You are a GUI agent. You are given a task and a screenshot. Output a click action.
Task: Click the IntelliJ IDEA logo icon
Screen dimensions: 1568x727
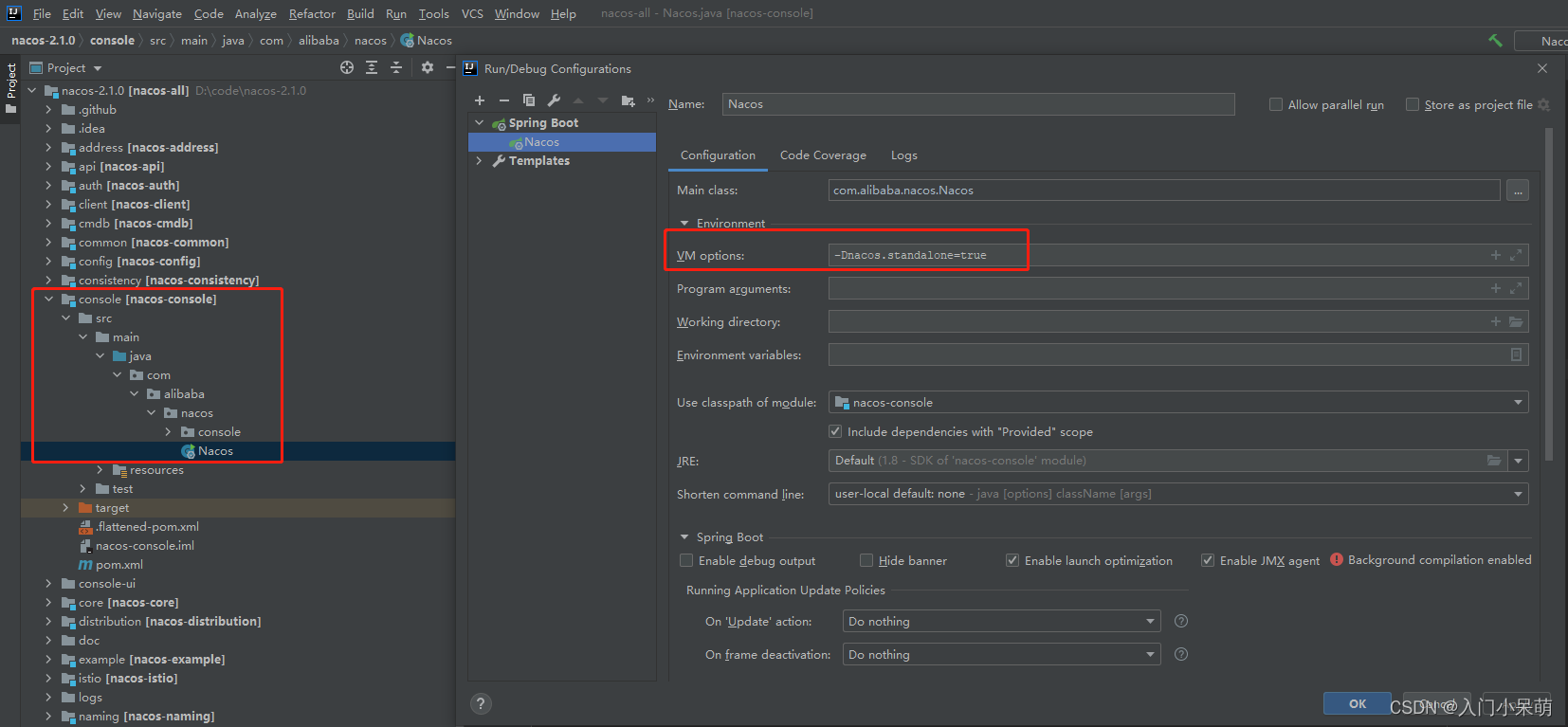click(13, 13)
